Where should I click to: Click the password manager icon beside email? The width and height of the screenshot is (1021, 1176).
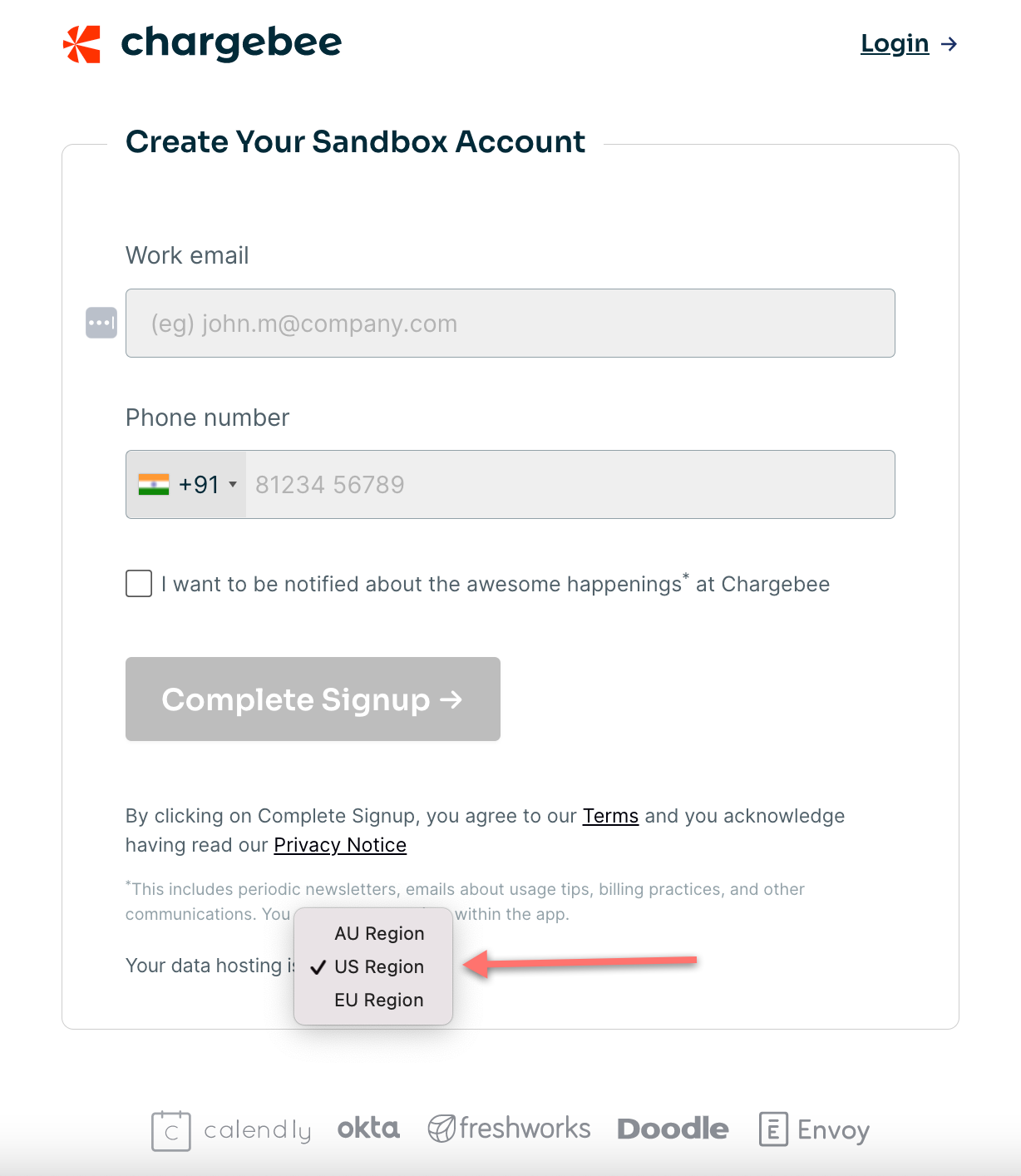(101, 323)
